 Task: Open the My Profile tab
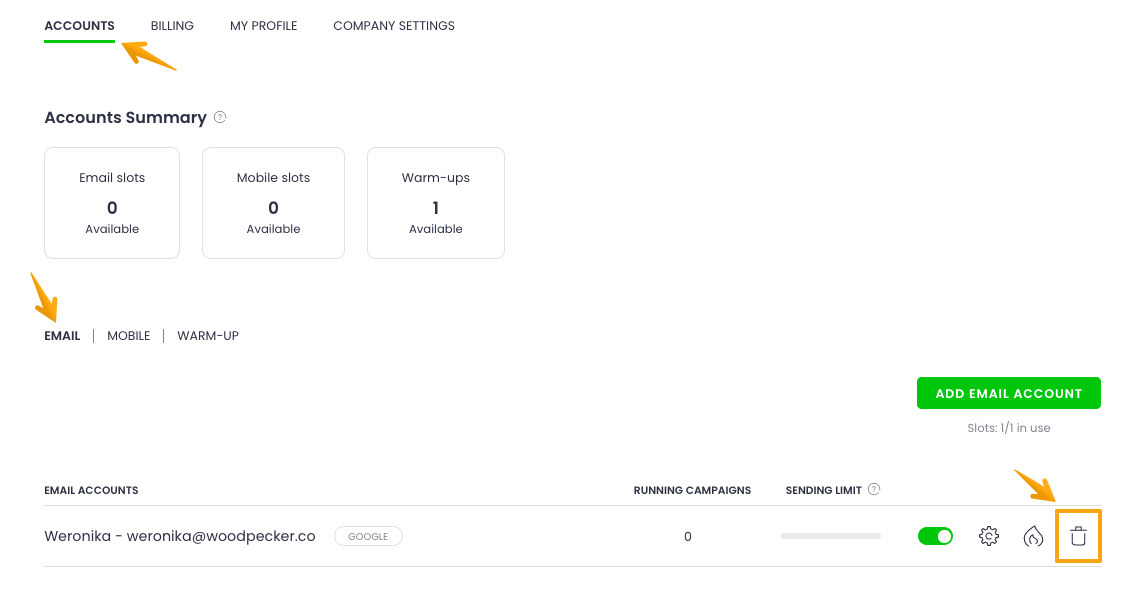[x=263, y=26]
